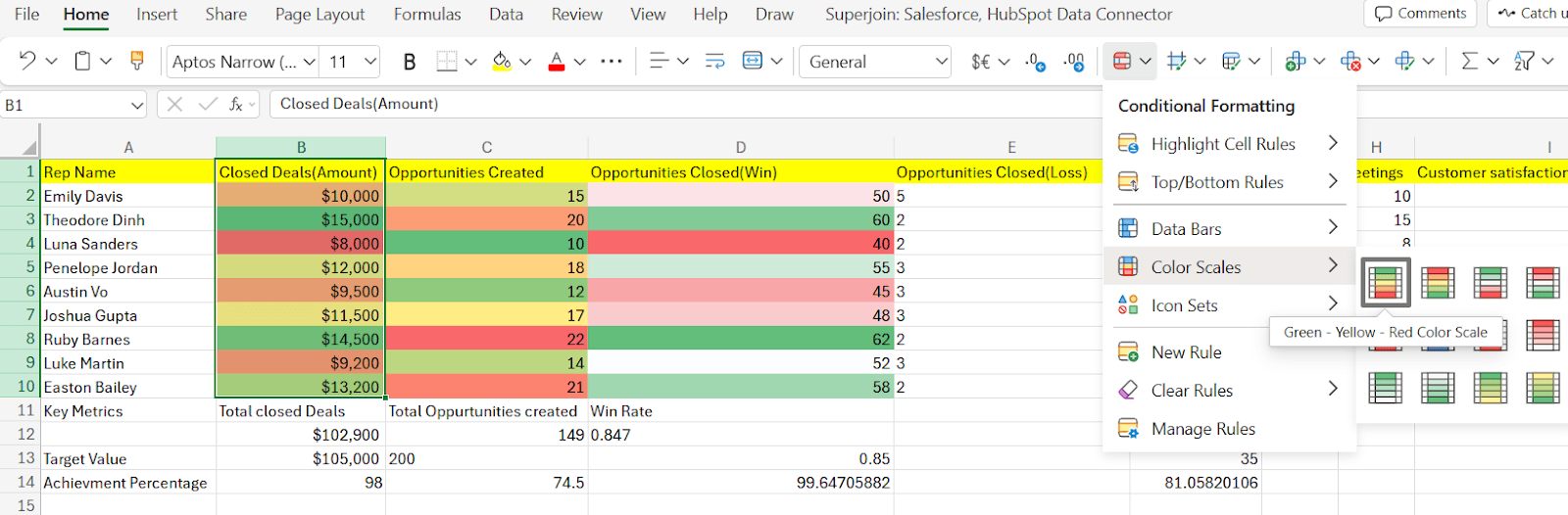Apply the yellow Fill Color bucket
1568x515 pixels.
click(502, 62)
